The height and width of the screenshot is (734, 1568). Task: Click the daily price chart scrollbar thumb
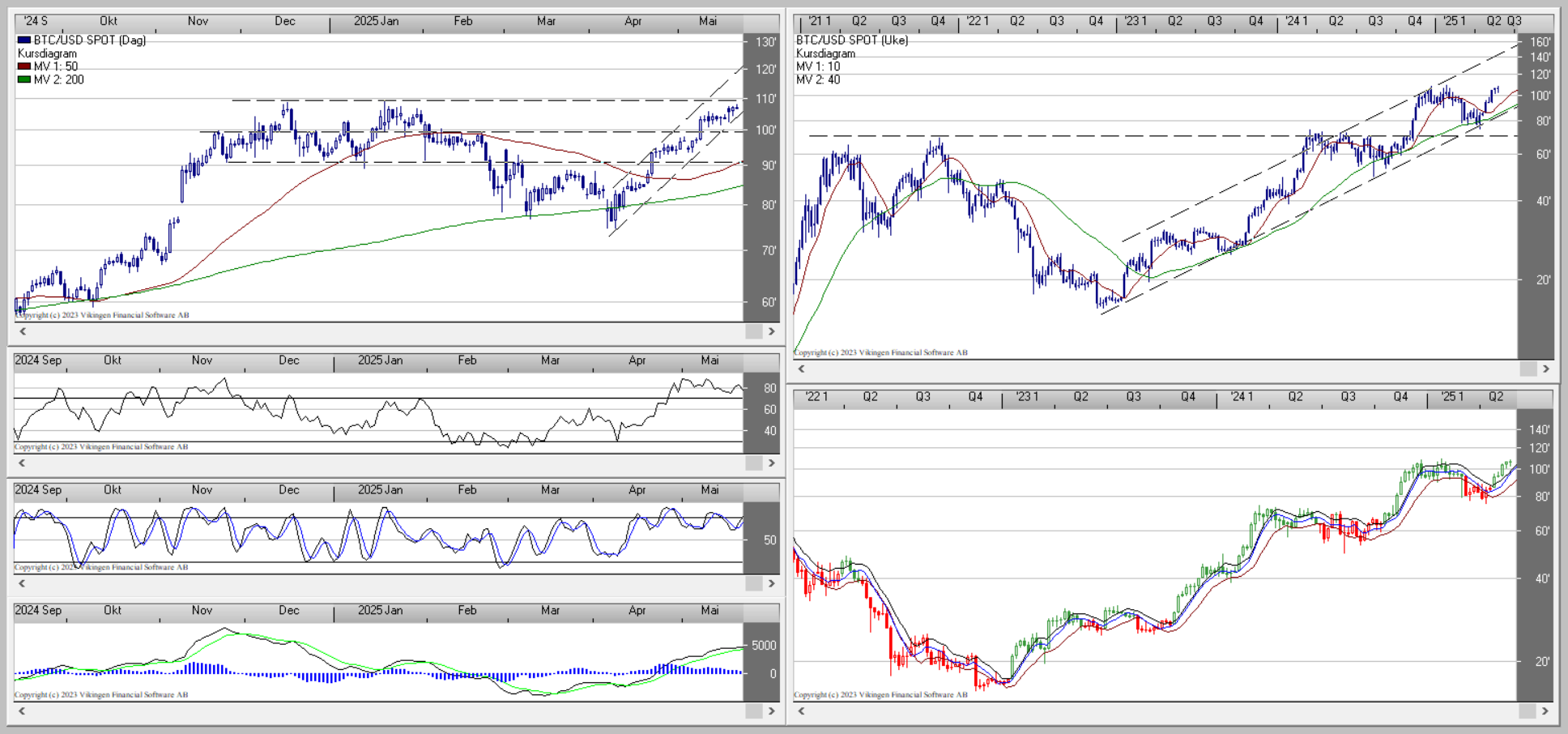[x=753, y=331]
